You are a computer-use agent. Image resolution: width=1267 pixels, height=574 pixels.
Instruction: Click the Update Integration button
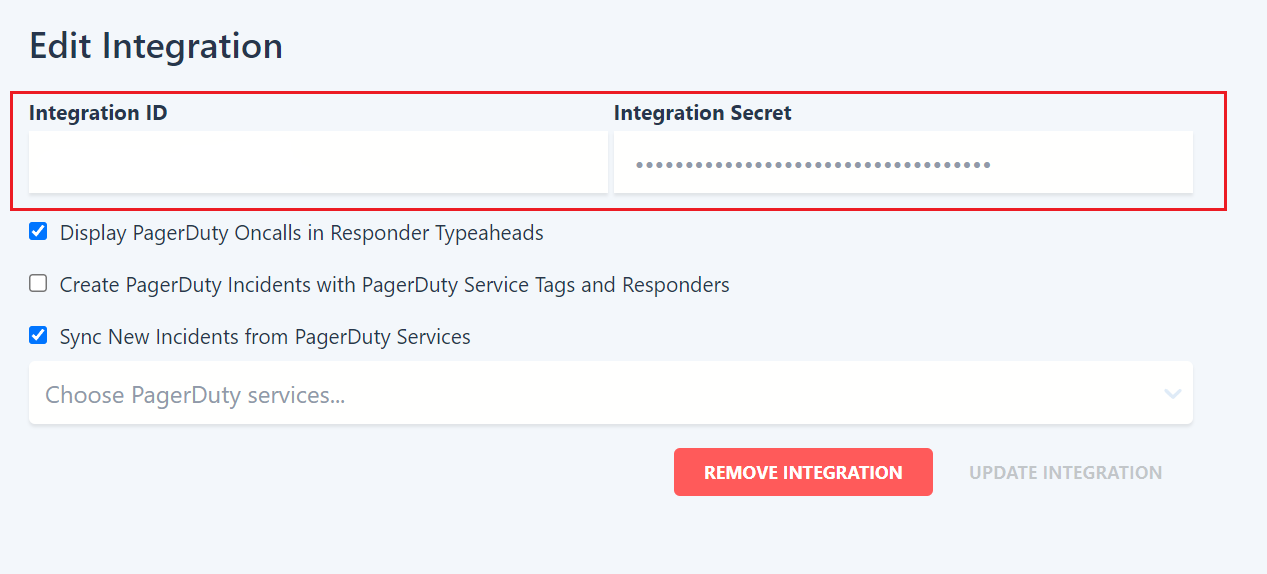click(1065, 472)
